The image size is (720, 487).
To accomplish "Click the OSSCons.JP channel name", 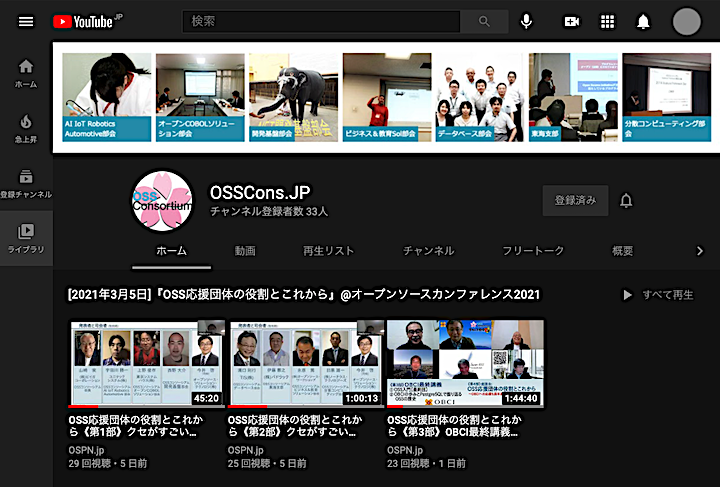I will 260,193.
